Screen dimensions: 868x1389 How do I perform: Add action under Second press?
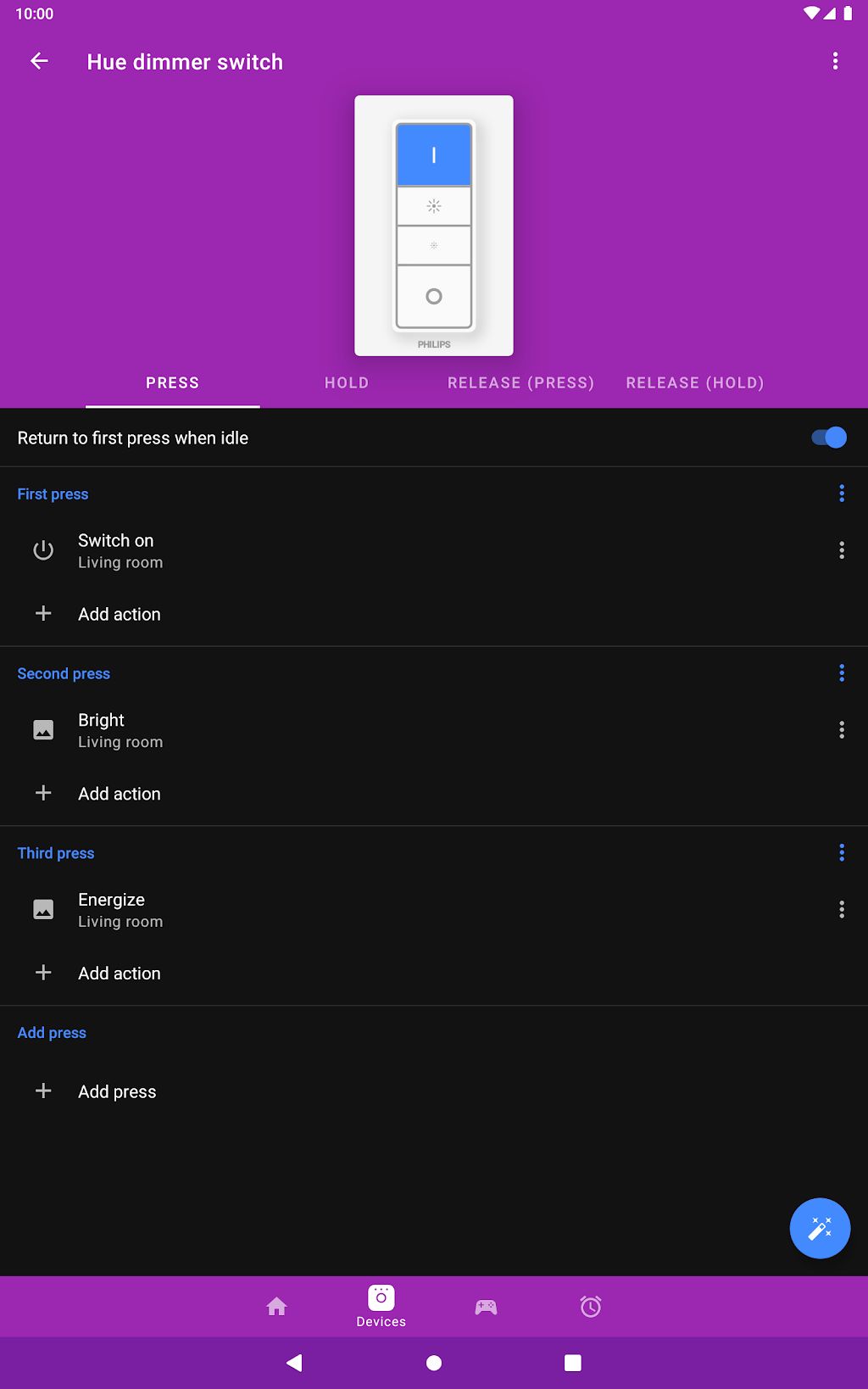[434, 794]
